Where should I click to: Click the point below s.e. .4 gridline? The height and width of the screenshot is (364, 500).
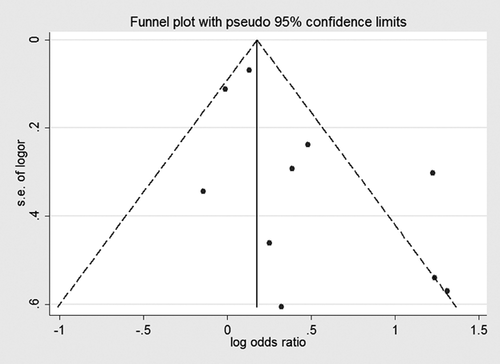pos(269,243)
